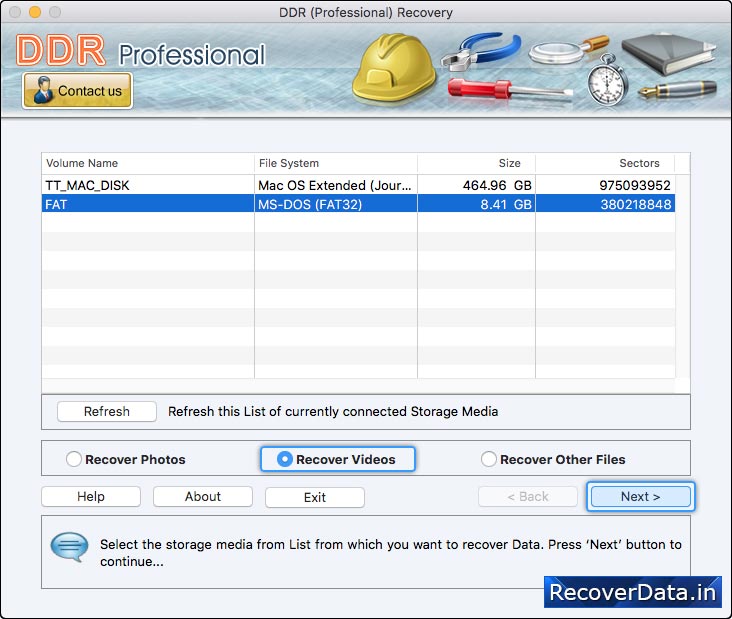Click the 464.96 GB size cell
This screenshot has height=619, width=732.
pos(476,185)
